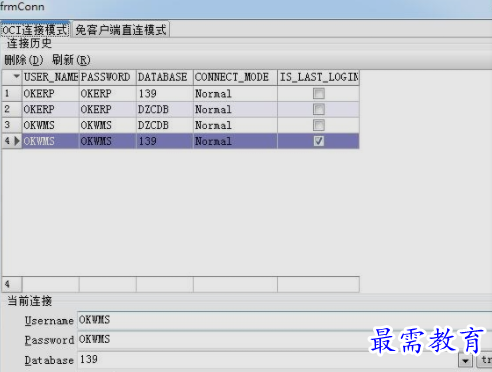The image size is (492, 372).
Task: Click 删除(D) menu item
Action: [24, 60]
